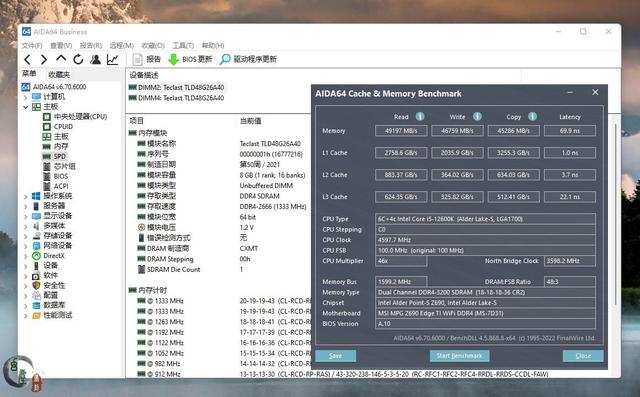Viewport: 640px width, 397px height.
Task: Open the 远程(M) menu
Action: tap(122, 45)
